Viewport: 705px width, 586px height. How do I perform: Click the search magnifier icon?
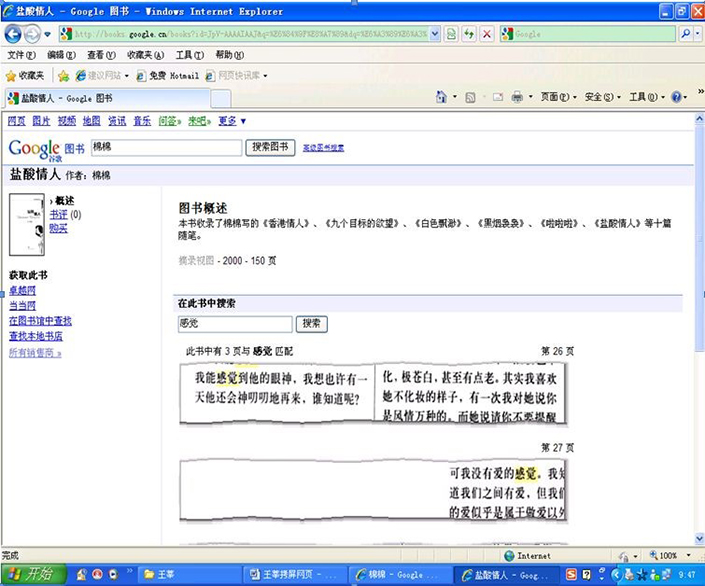(686, 34)
